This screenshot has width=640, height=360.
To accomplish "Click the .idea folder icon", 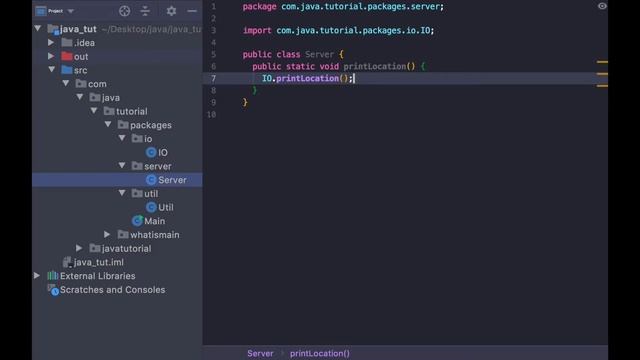I will tap(67, 42).
